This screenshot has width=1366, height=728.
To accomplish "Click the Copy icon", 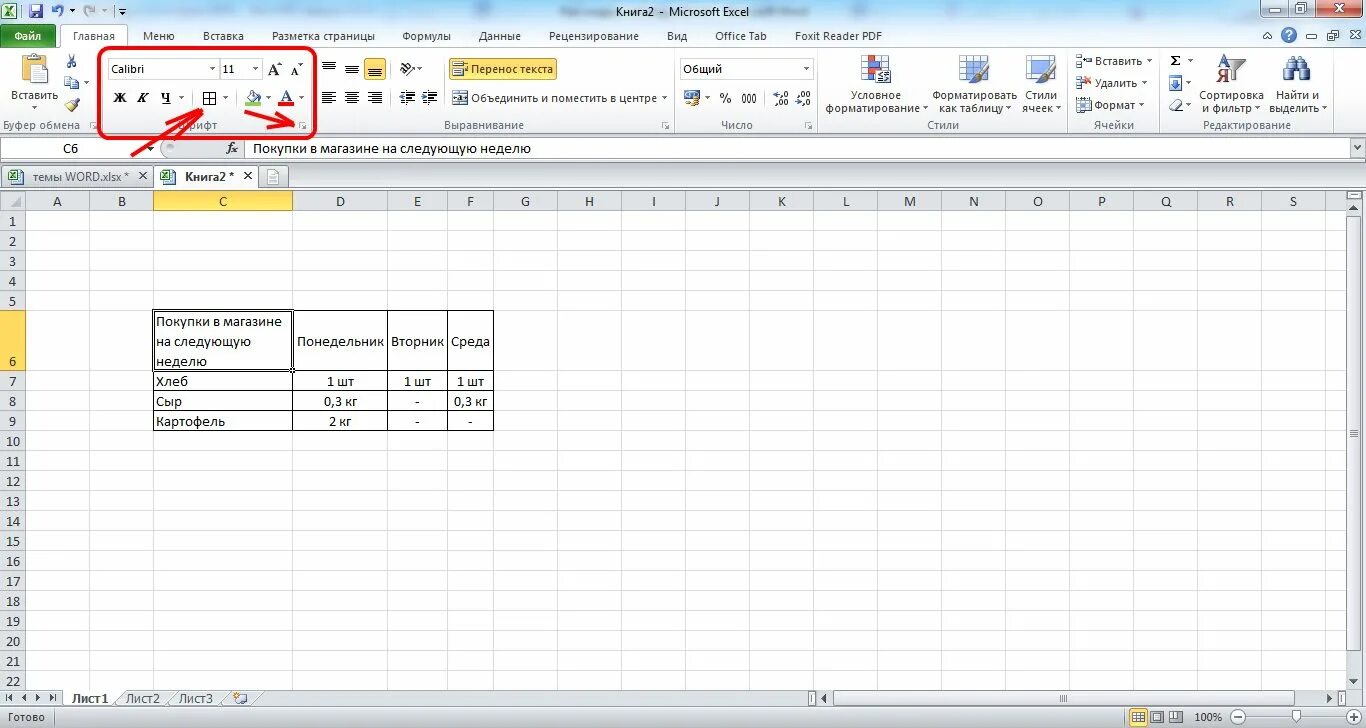I will [x=71, y=83].
